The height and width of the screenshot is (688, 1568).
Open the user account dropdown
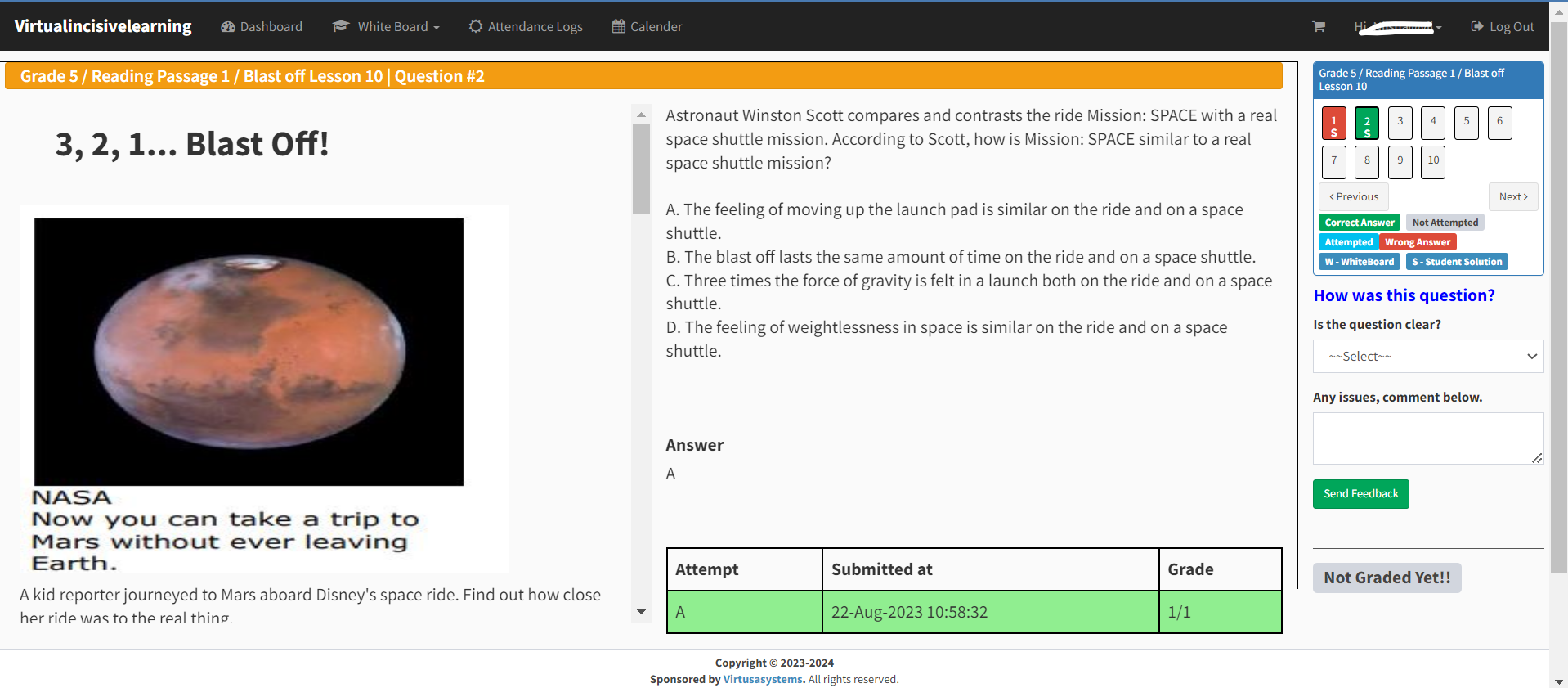coord(1398,27)
